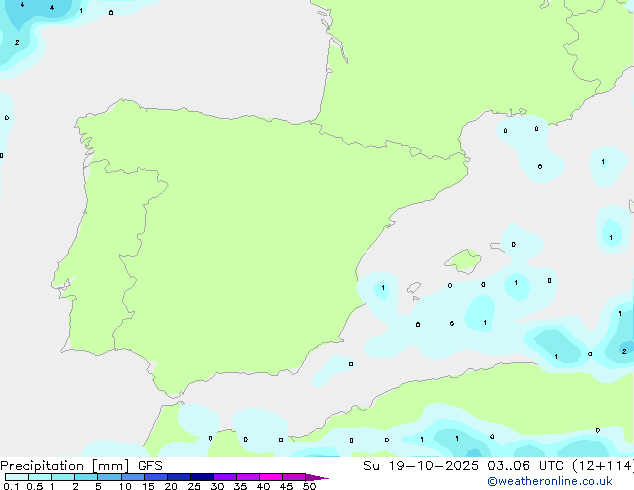This screenshot has height=490, width=634.
Task: Select the 10–15 mm legend swatch
Action: [x=132, y=477]
